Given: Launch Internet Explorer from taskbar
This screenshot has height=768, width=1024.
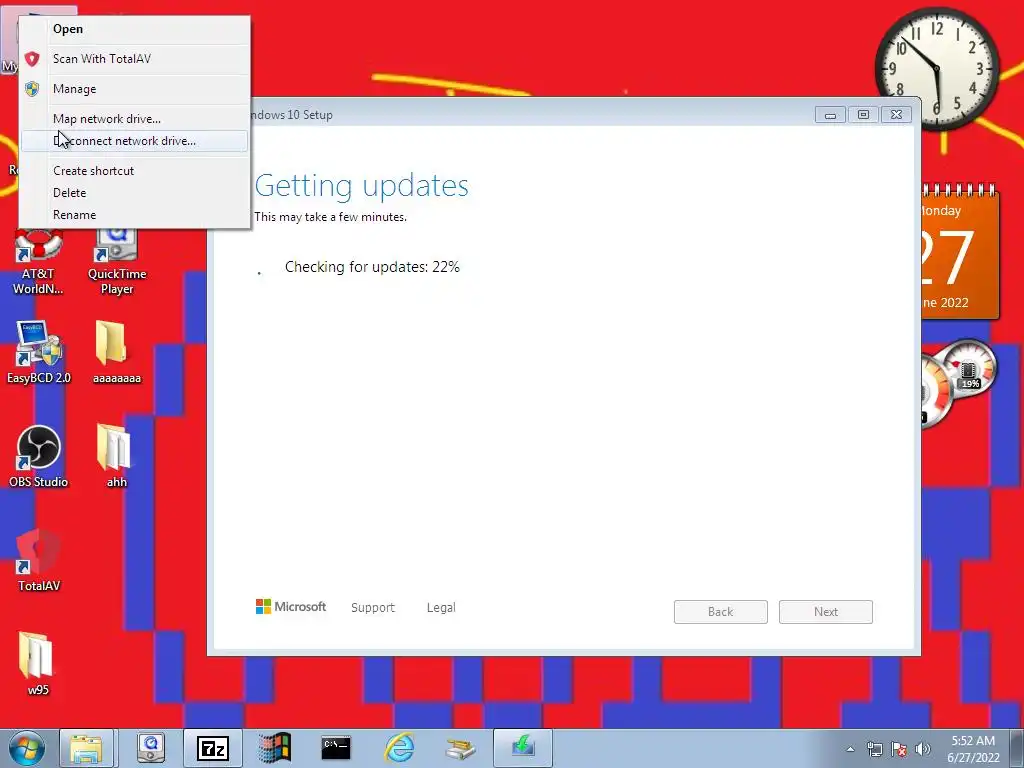Looking at the screenshot, I should tap(398, 748).
